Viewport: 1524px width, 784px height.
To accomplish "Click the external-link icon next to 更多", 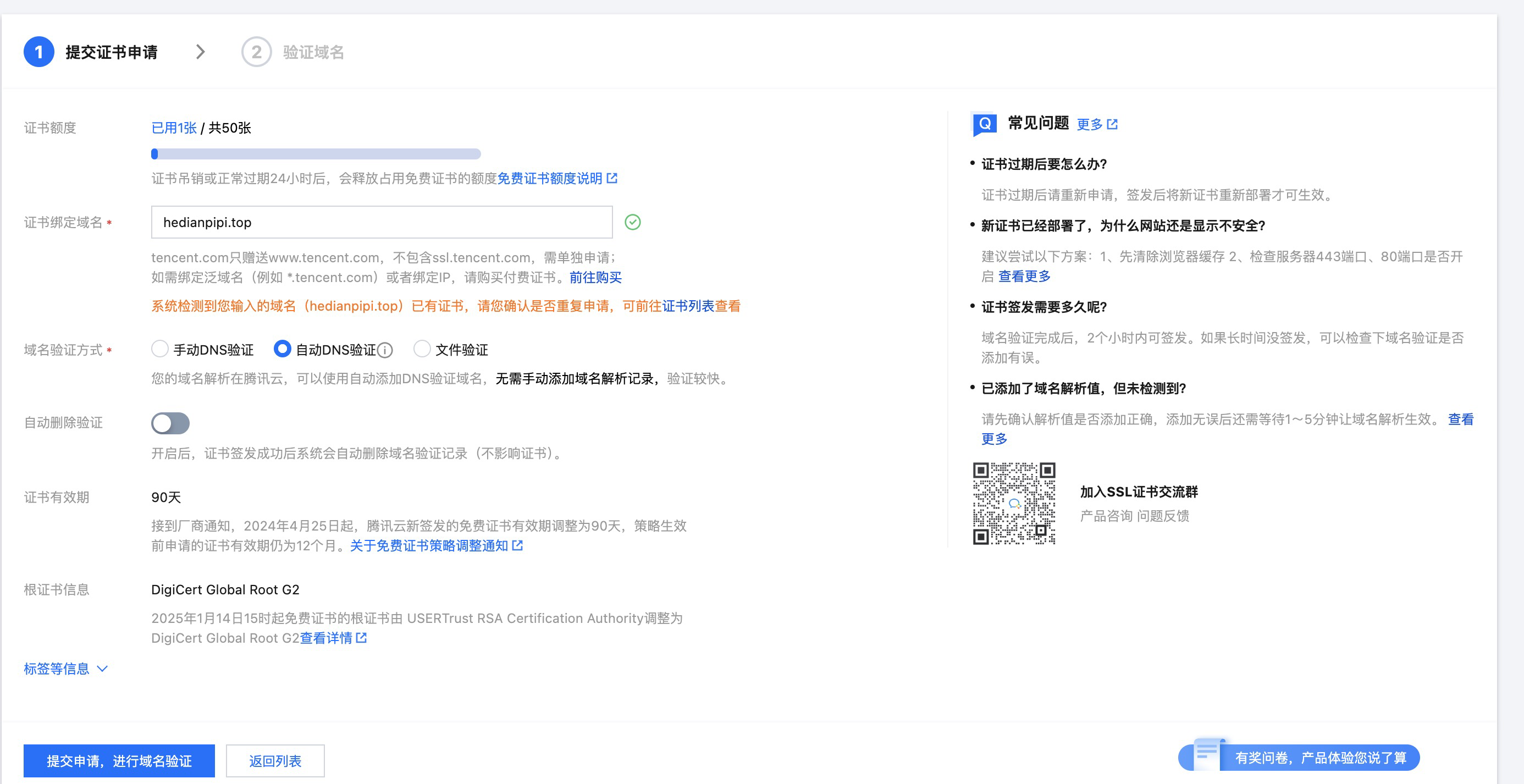I will [1112, 124].
